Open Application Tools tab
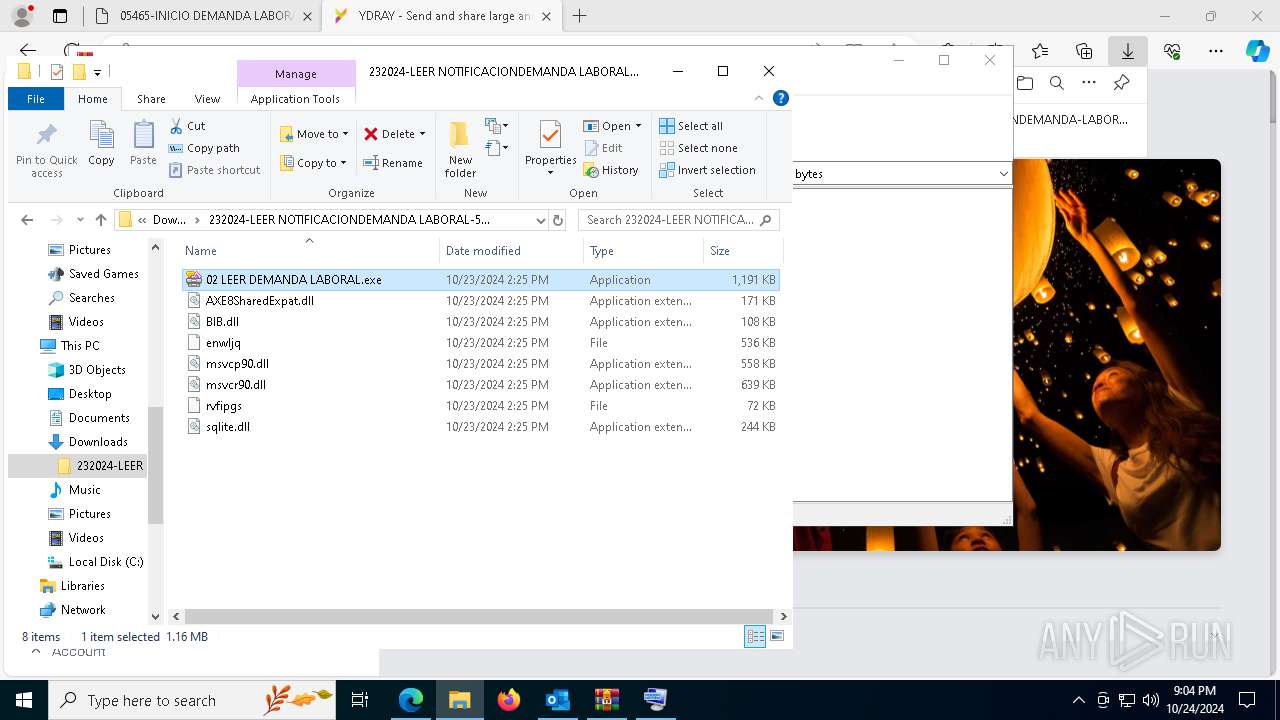The width and height of the screenshot is (1280, 720). (295, 99)
